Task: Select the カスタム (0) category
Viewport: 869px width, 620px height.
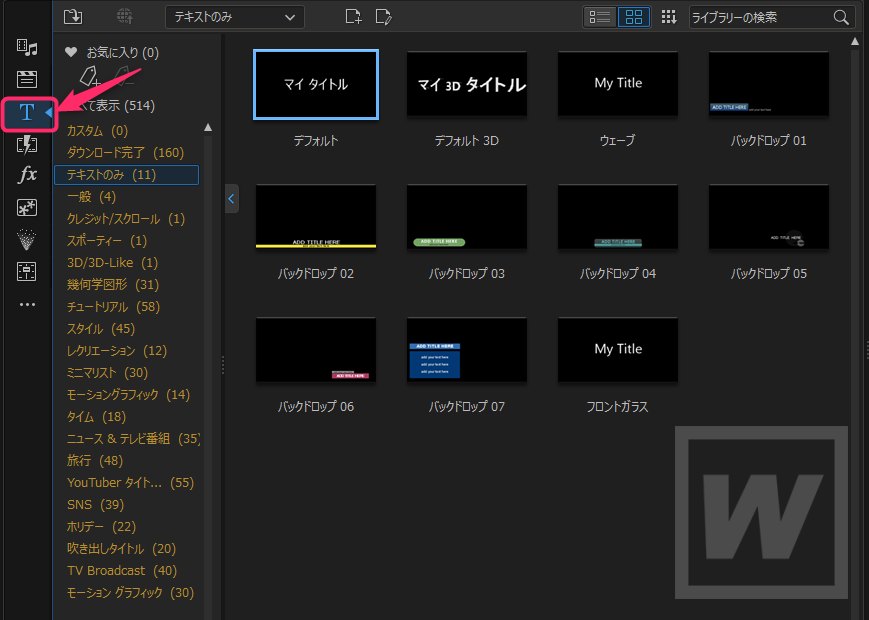Action: pyautogui.click(x=97, y=131)
